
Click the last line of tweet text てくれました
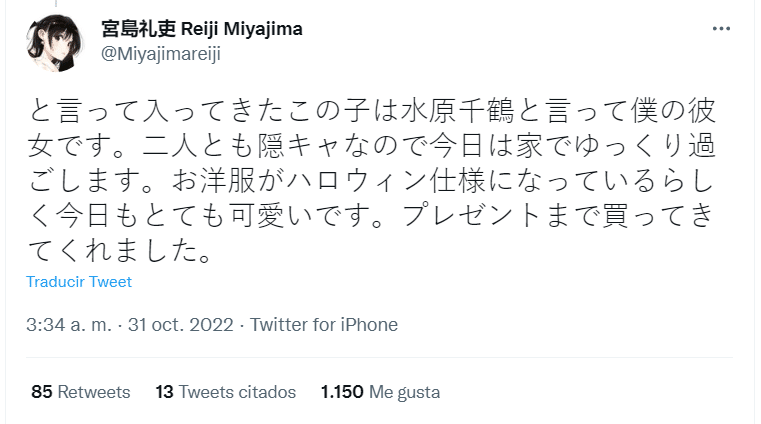point(116,252)
